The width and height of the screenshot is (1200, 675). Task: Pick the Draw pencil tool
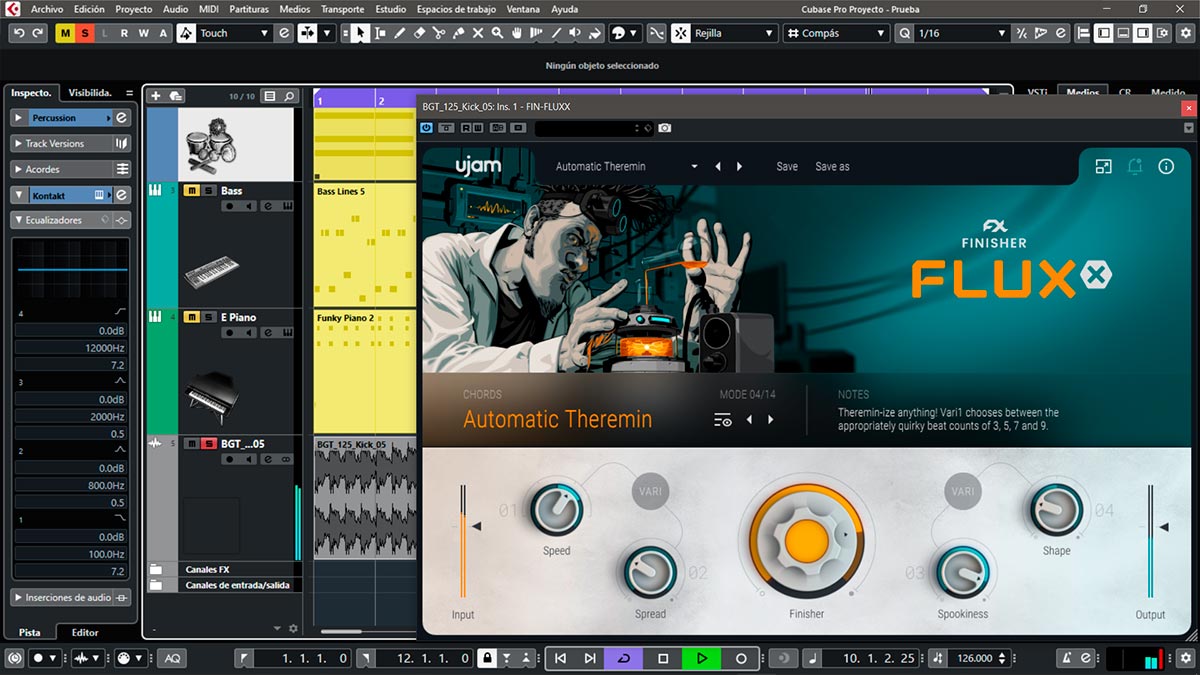coord(400,33)
